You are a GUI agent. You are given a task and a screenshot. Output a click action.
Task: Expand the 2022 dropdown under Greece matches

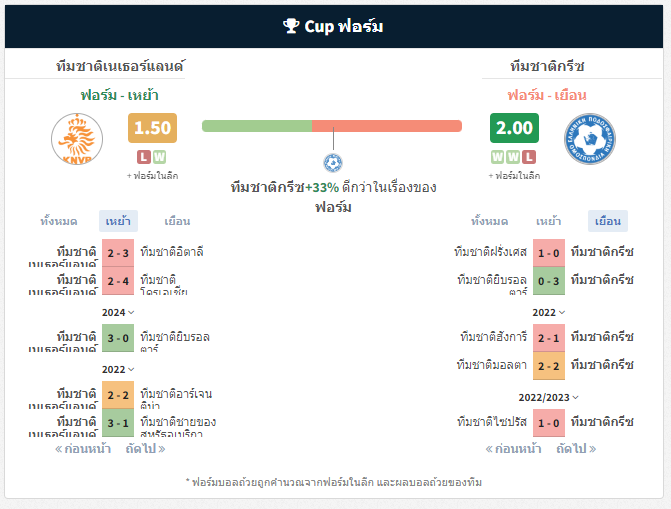pos(549,313)
